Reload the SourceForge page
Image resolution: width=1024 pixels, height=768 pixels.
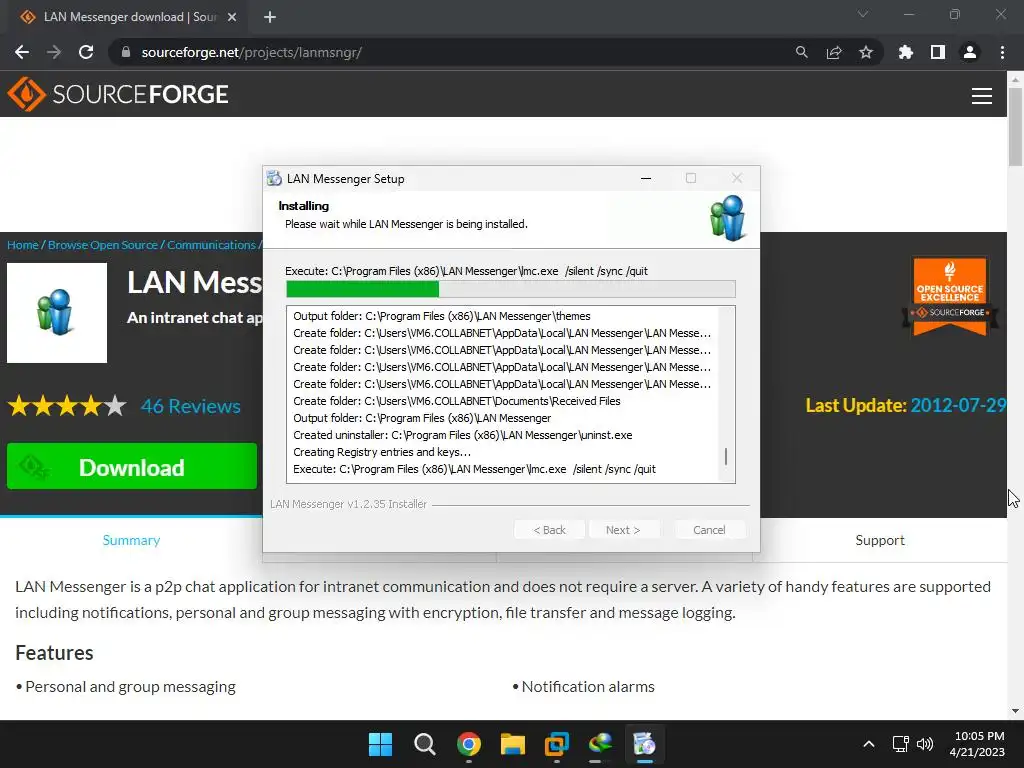click(x=86, y=52)
